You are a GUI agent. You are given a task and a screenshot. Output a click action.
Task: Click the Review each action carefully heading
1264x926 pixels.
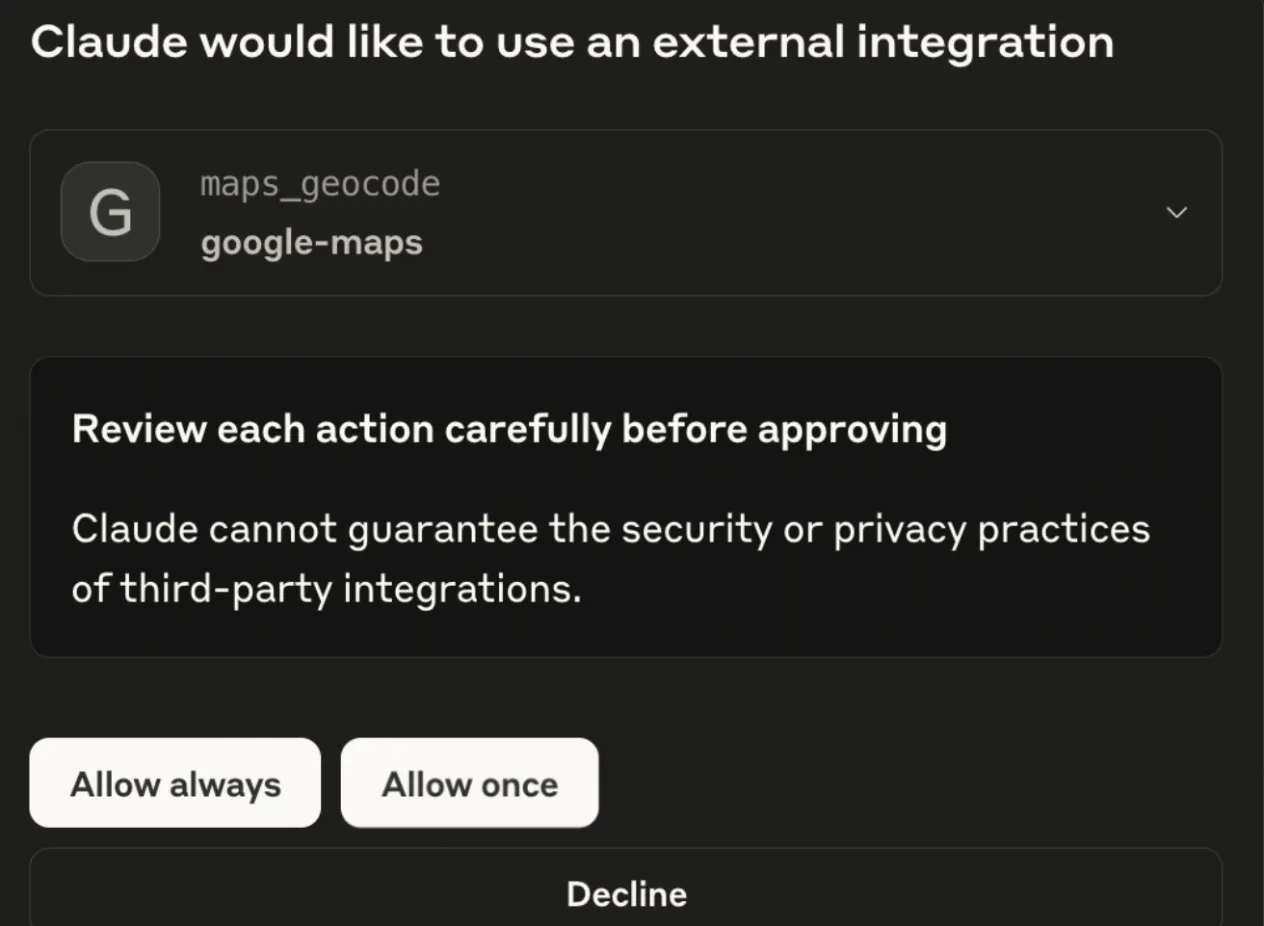[x=509, y=430]
